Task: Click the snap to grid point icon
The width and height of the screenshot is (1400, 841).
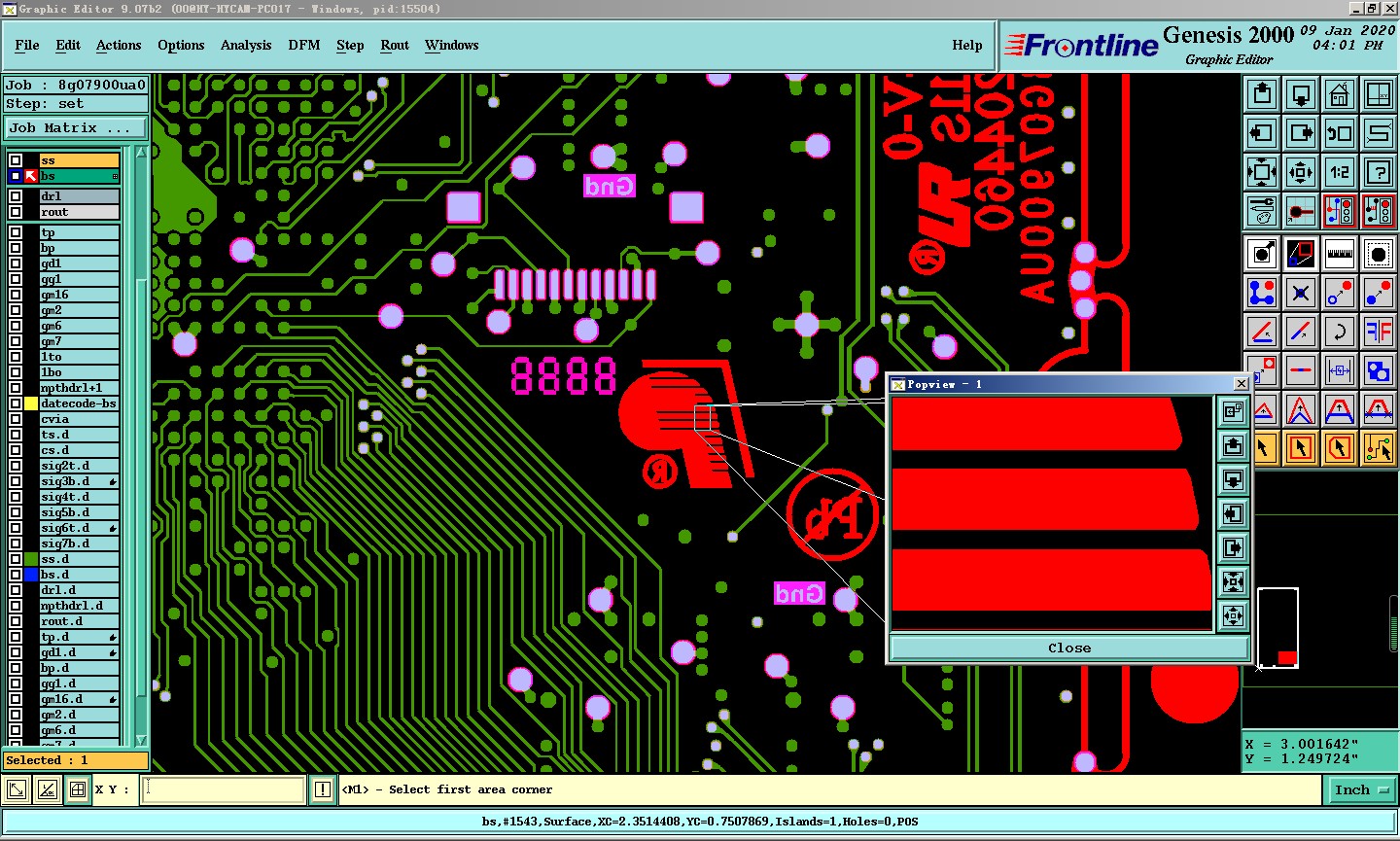Action: [x=1301, y=210]
